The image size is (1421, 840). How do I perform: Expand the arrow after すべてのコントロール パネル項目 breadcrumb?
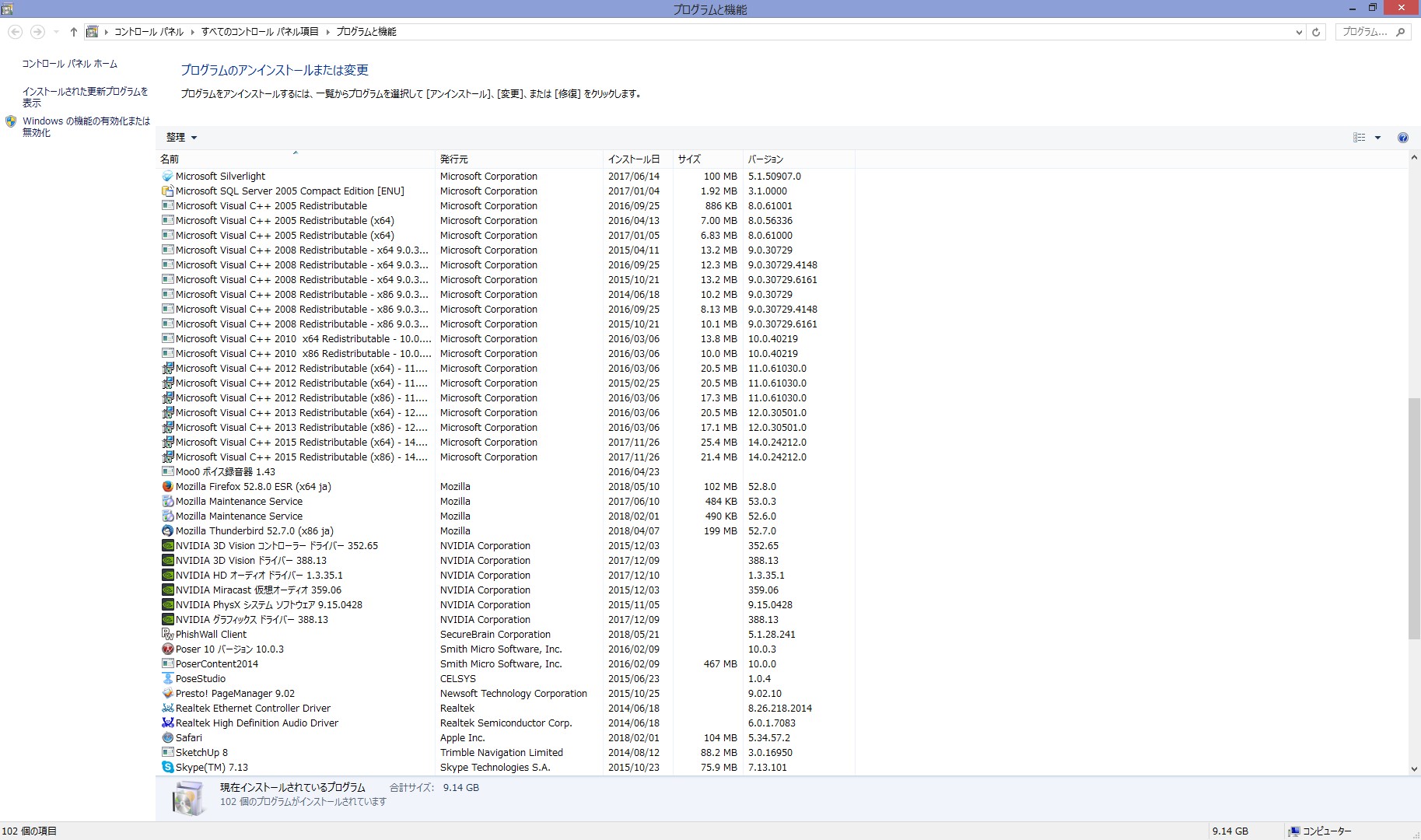point(327,32)
